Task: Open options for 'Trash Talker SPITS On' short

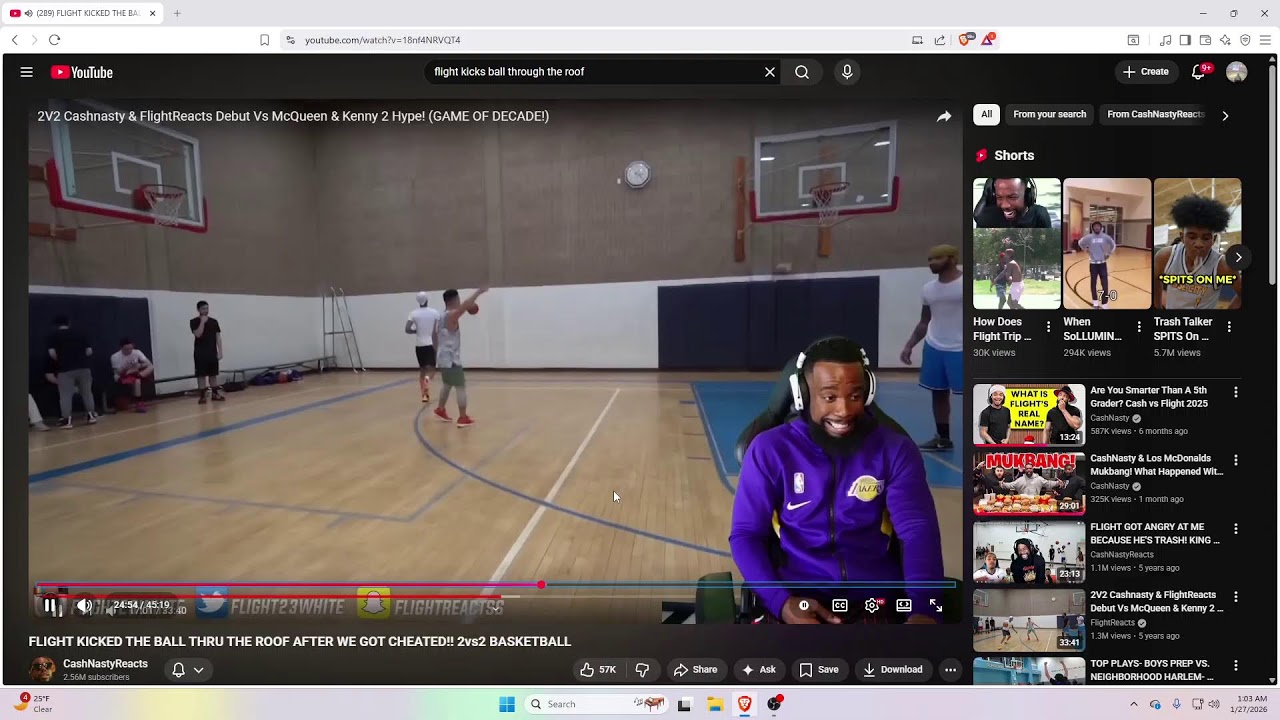Action: coord(1229,327)
